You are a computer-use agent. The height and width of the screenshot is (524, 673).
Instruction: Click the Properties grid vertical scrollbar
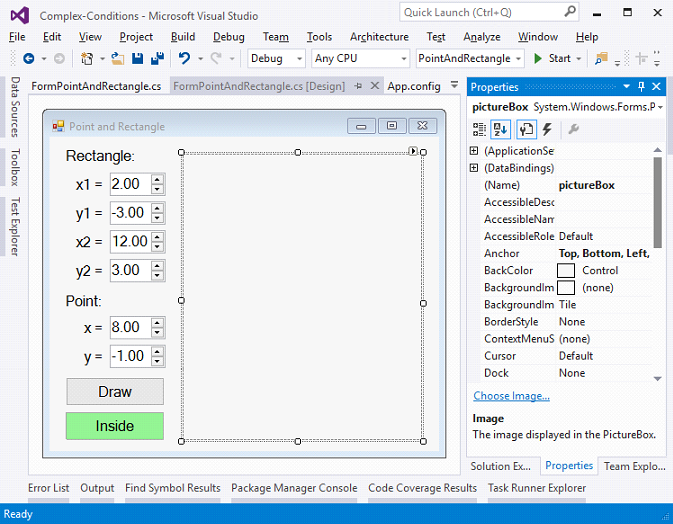click(x=657, y=202)
